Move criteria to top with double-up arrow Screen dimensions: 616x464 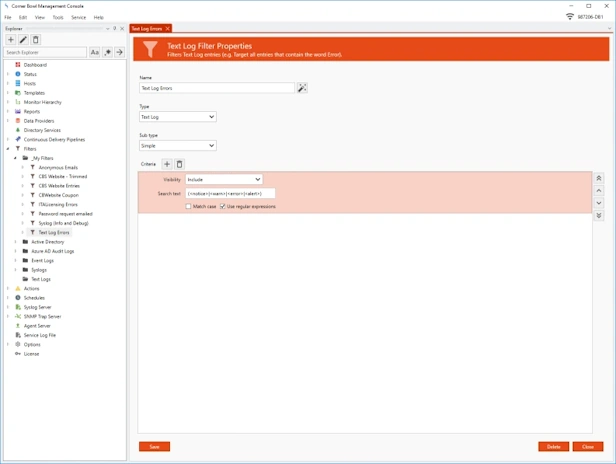point(599,178)
